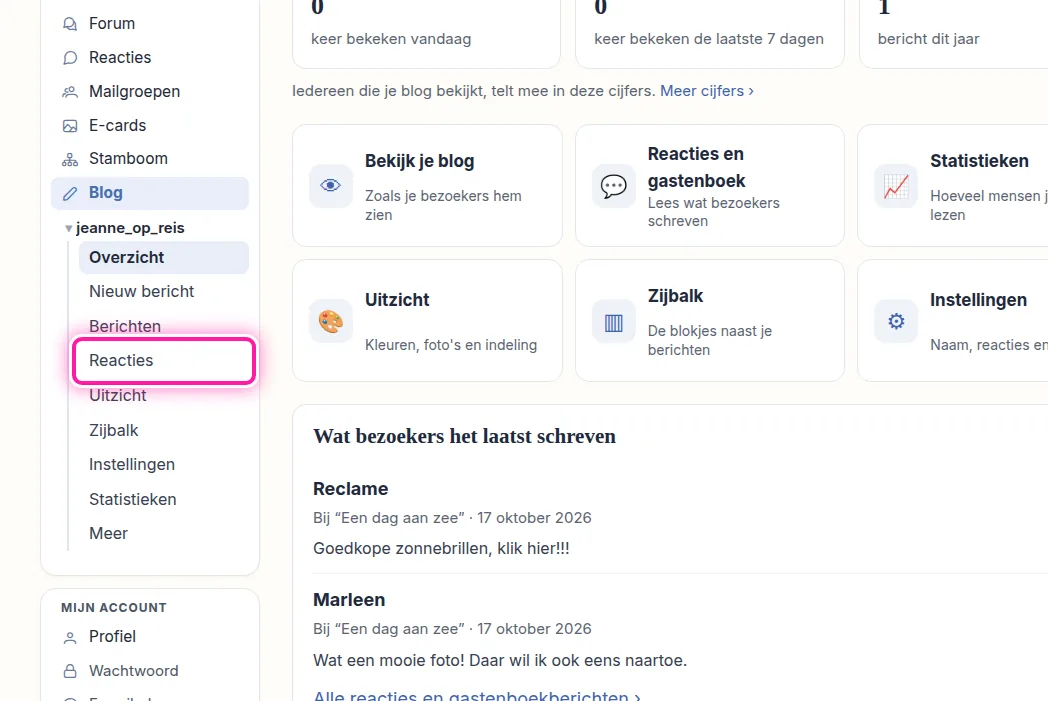Open Statistieken in the blog submenu
The height and width of the screenshot is (701, 1048).
pyautogui.click(x=133, y=499)
